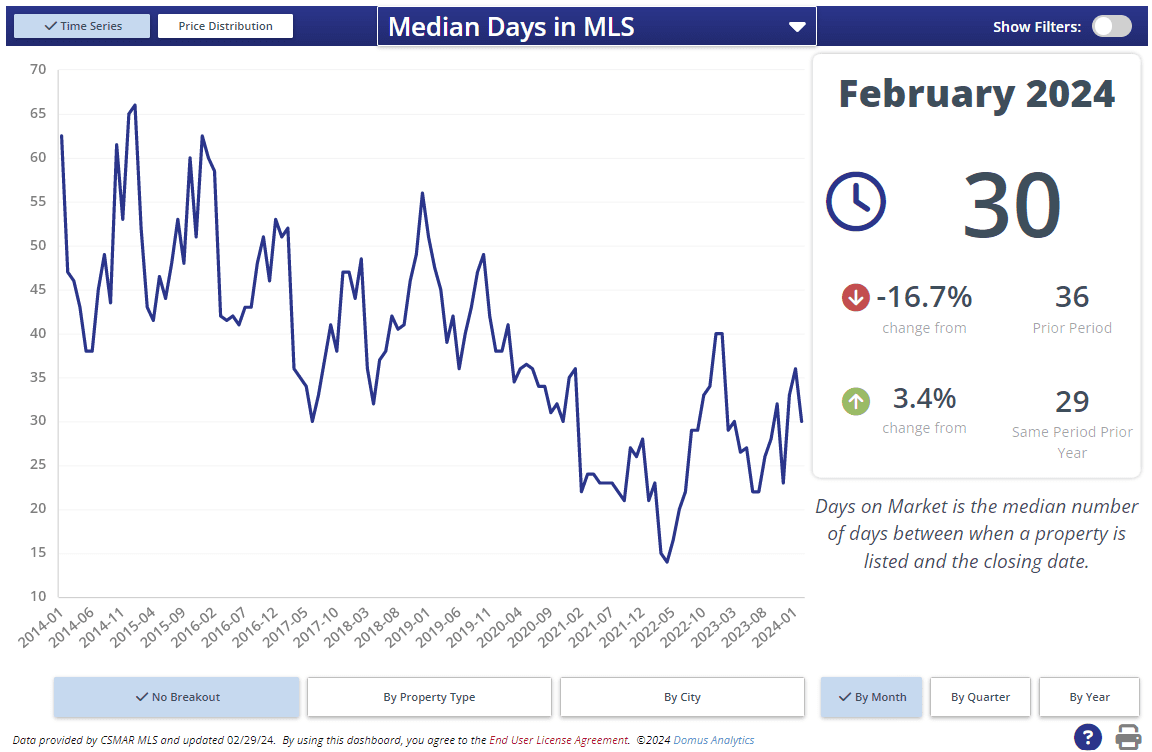Click the help question mark icon
Image resolution: width=1152 pixels, height=752 pixels.
point(1088,737)
